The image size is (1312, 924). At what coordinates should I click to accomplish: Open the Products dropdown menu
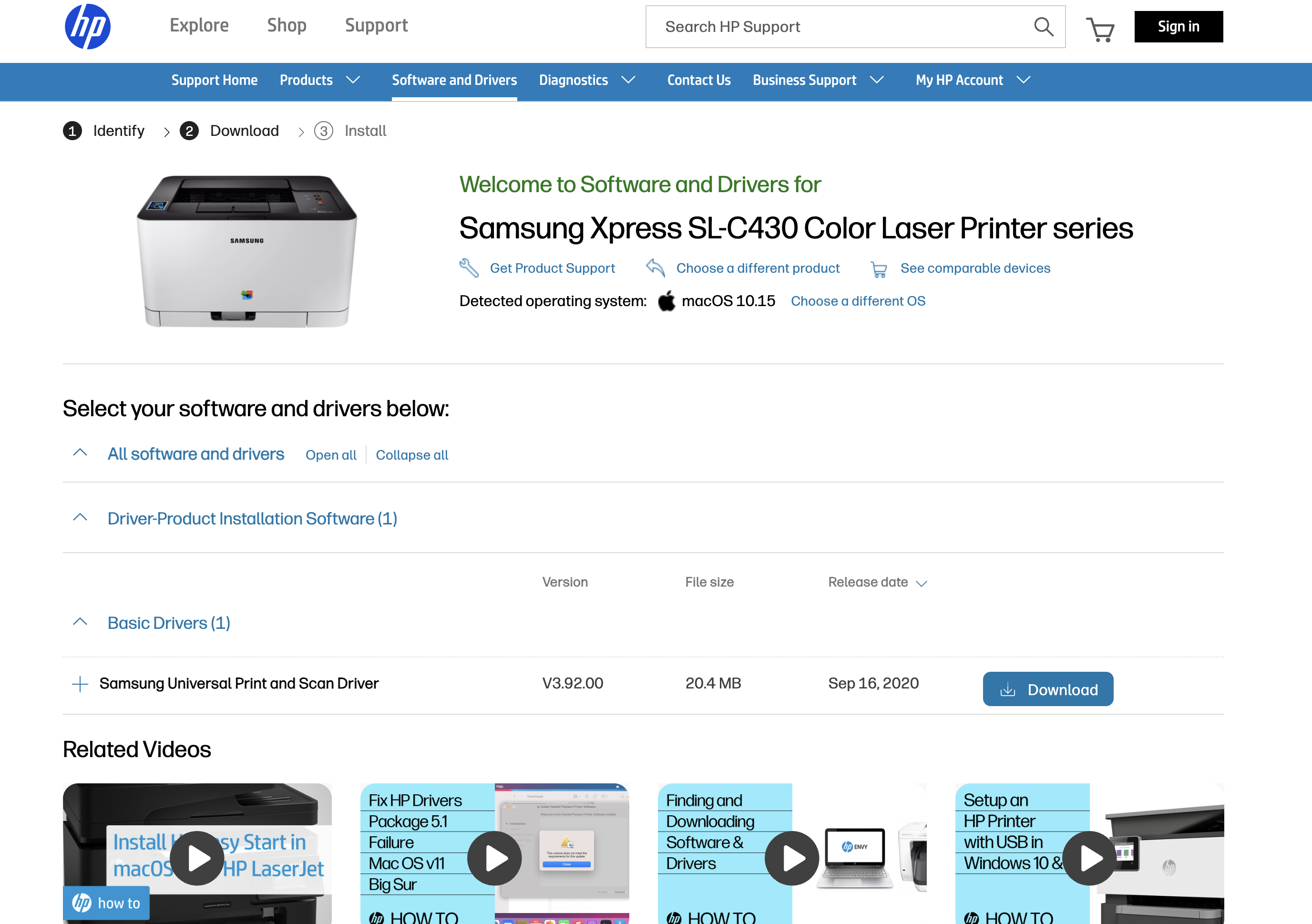pyautogui.click(x=320, y=80)
